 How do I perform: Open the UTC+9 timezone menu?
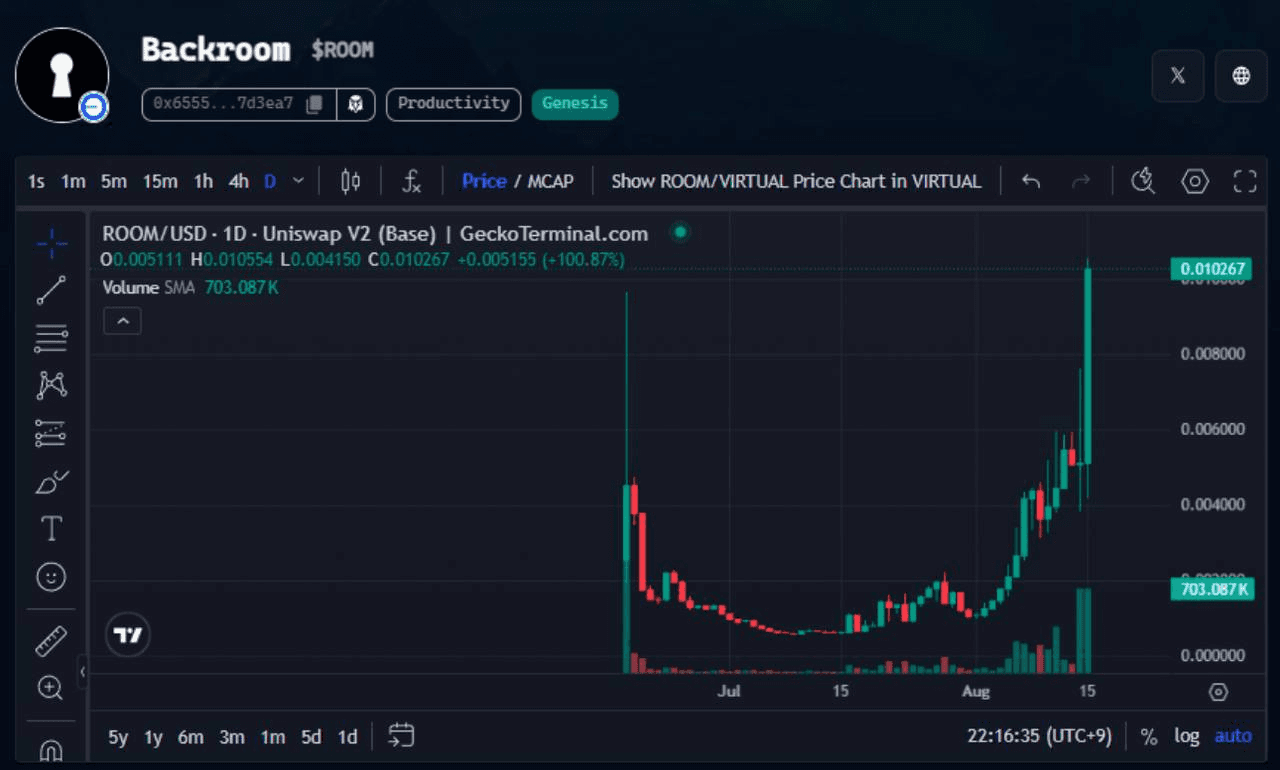pyautogui.click(x=1039, y=736)
